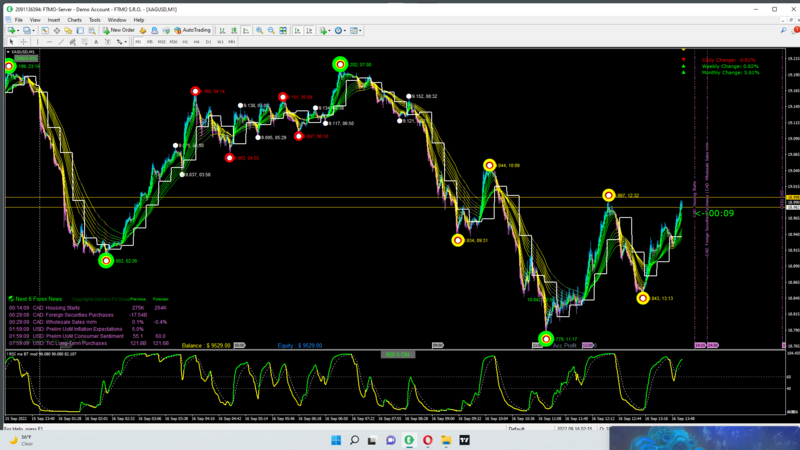Click the 'USD: TIC Long-Term Purchases' news row
The image size is (800, 450).
88,343
